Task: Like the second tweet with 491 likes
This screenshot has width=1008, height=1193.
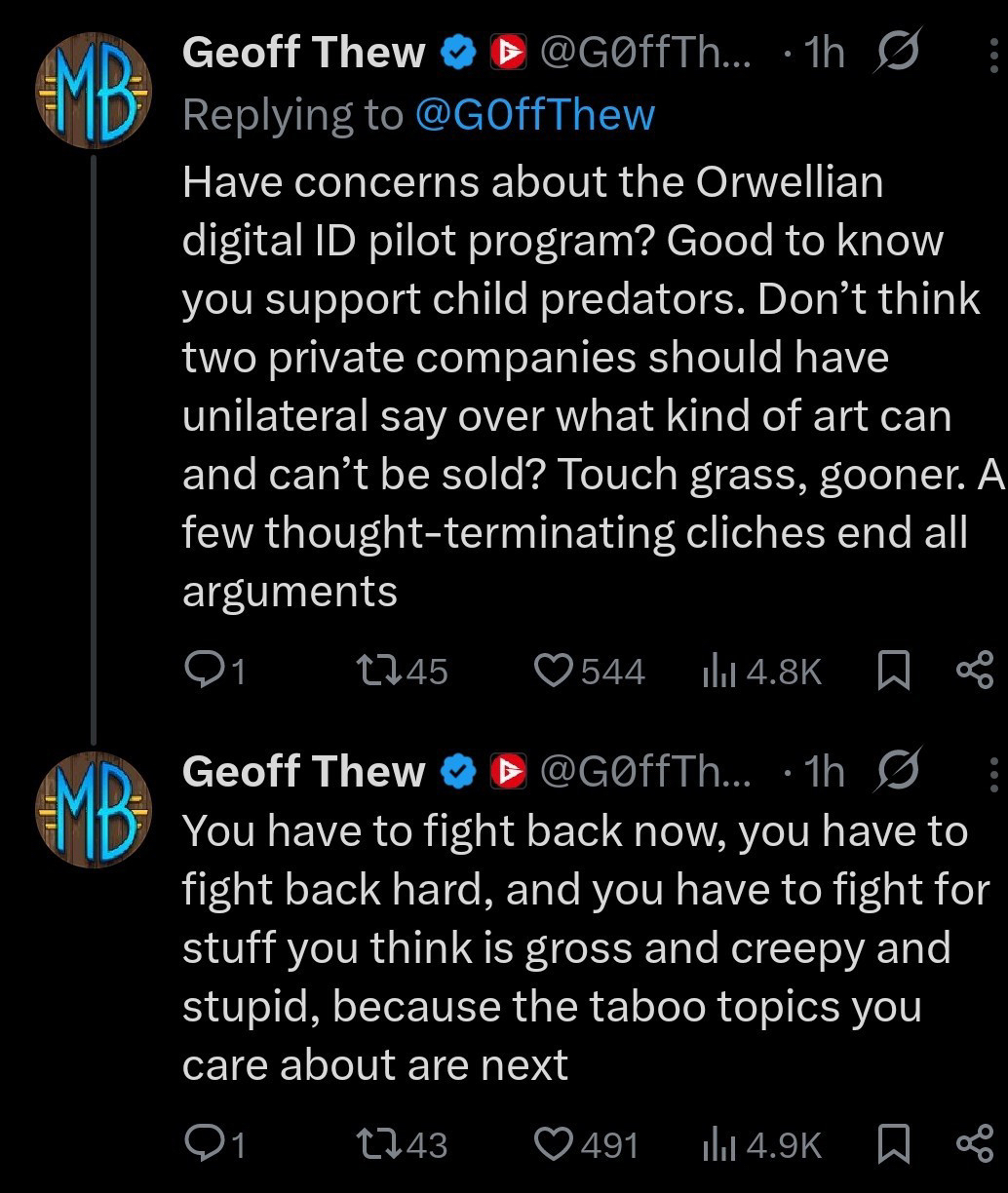Action: coord(556,1144)
